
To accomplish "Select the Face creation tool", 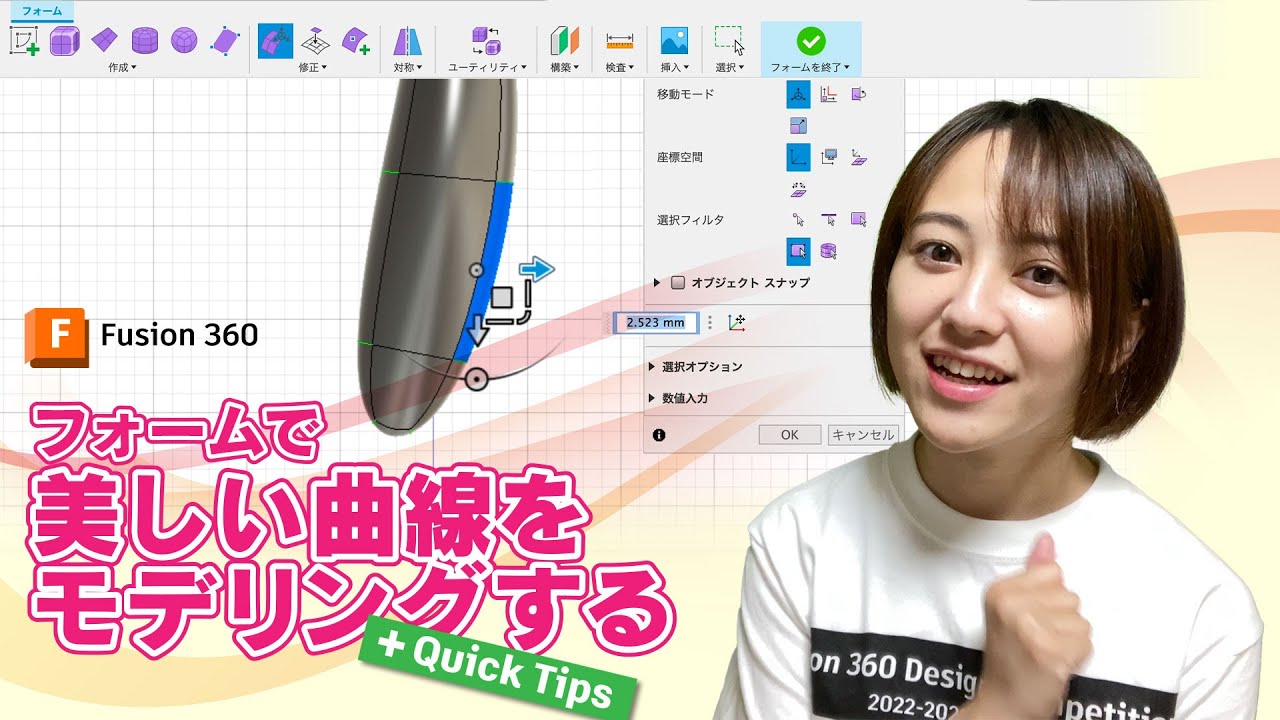I will [x=226, y=41].
